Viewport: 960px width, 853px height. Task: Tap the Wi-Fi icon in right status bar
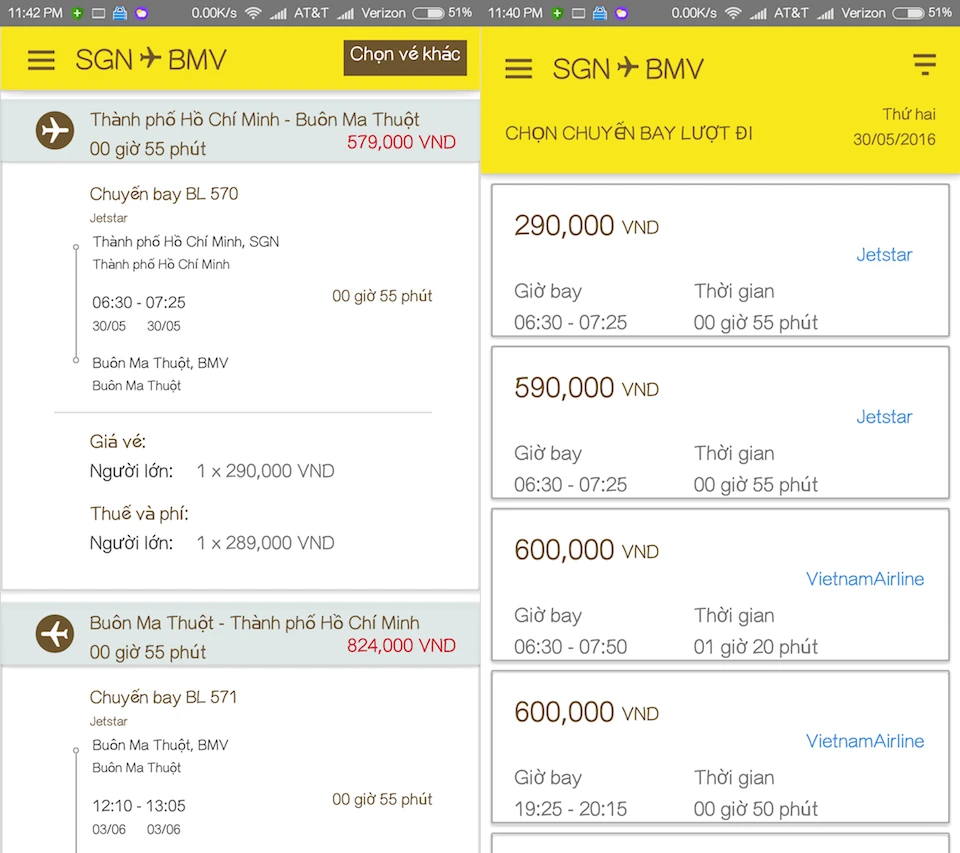click(x=733, y=13)
